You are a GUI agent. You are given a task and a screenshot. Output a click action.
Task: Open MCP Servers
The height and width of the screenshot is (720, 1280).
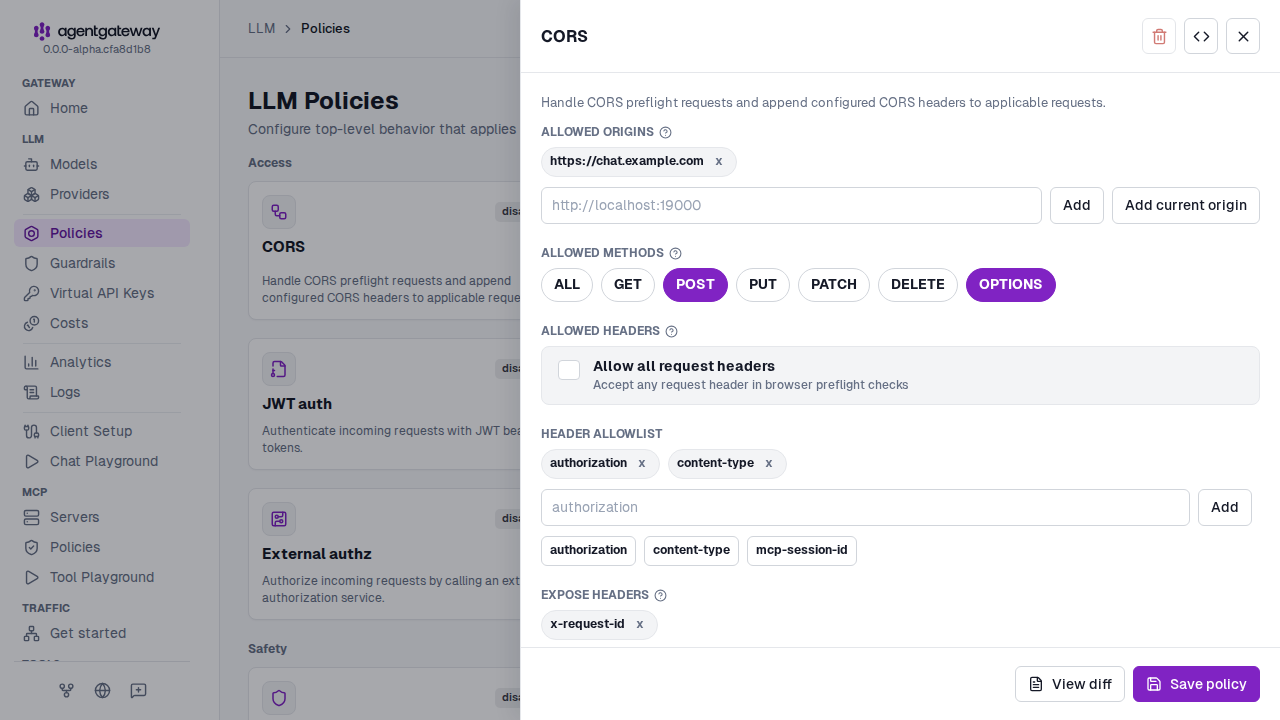[101, 517]
